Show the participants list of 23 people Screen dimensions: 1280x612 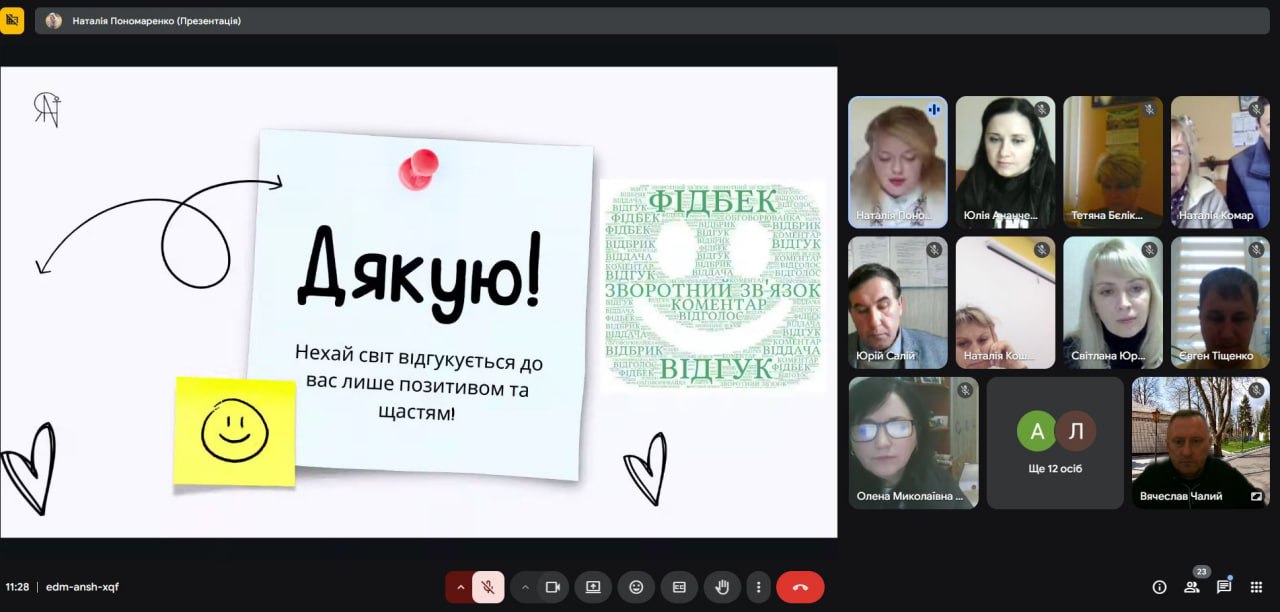pyautogui.click(x=1192, y=587)
